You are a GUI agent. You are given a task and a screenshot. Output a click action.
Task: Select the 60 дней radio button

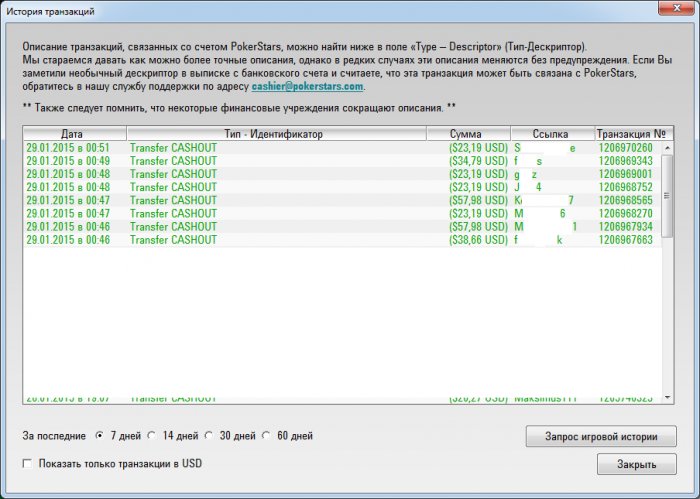(x=267, y=436)
